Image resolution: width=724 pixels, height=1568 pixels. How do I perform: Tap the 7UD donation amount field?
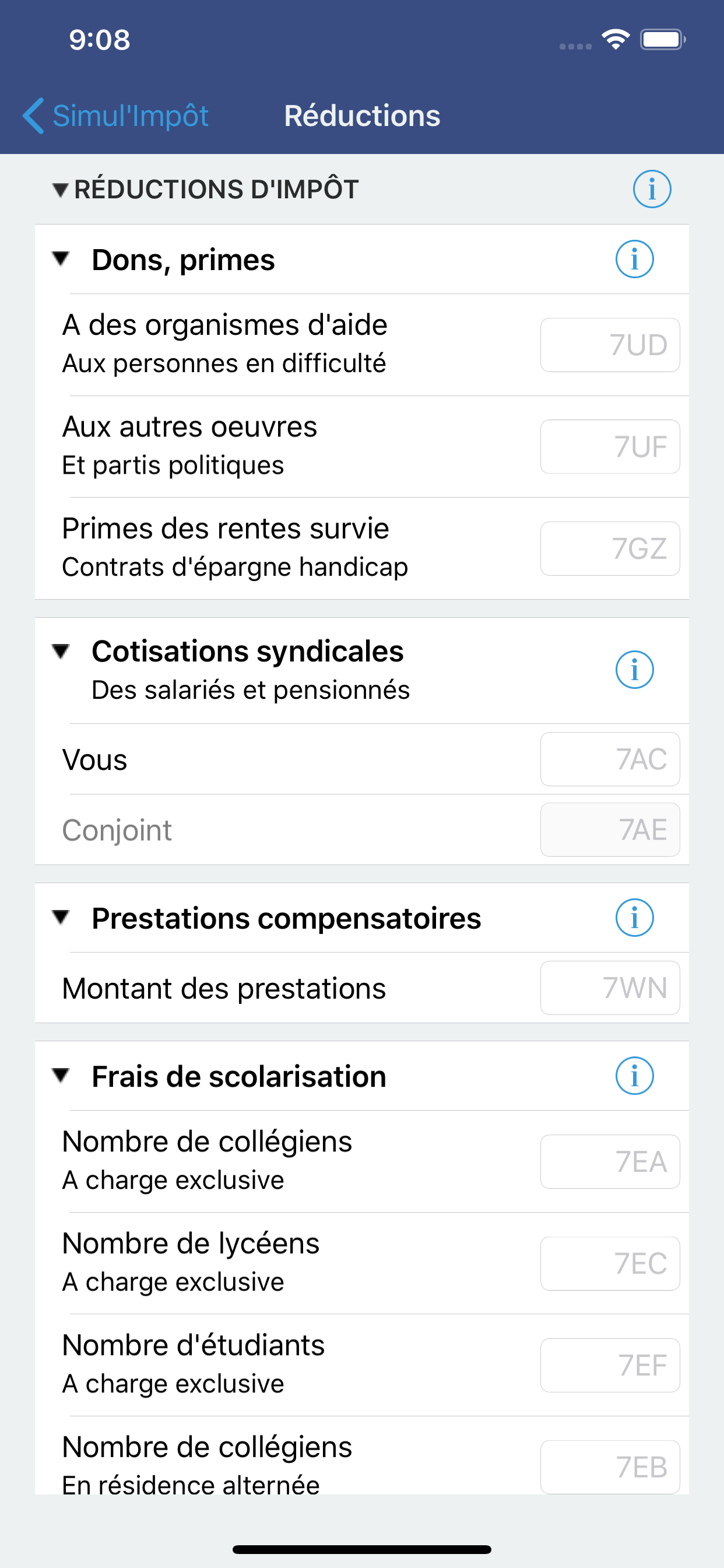coord(610,345)
